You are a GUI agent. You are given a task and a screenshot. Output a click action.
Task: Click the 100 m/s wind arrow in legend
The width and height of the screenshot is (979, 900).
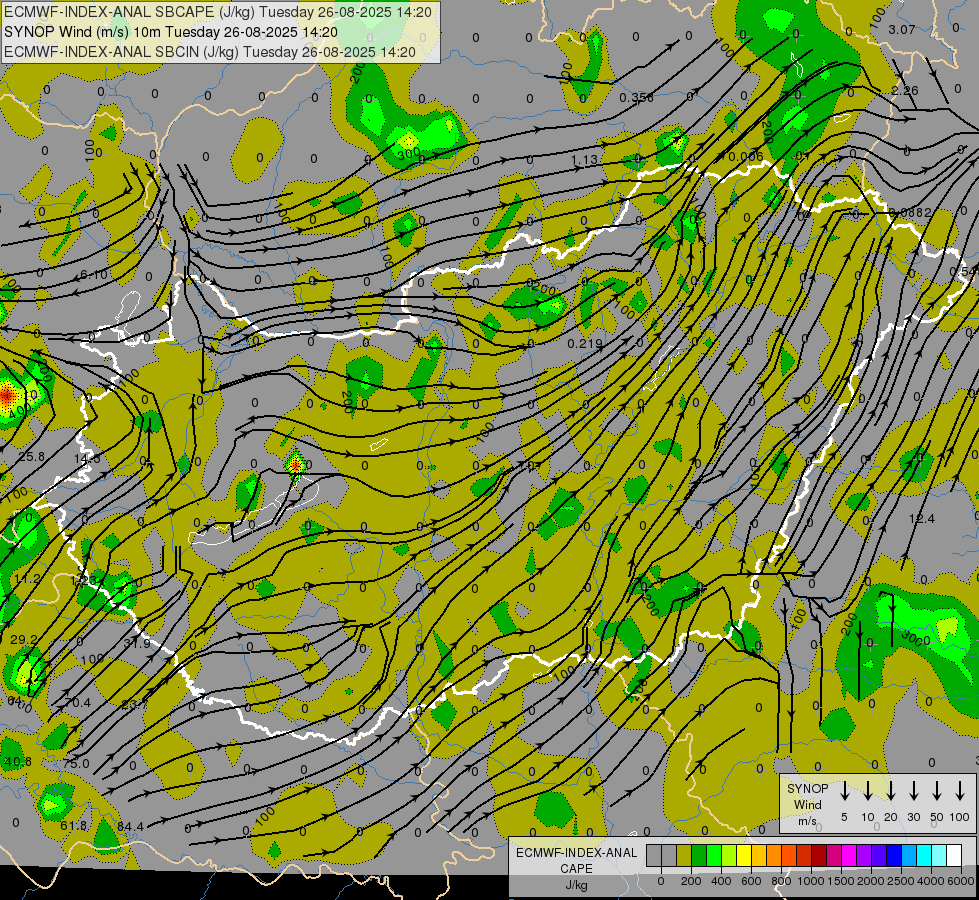pos(960,791)
